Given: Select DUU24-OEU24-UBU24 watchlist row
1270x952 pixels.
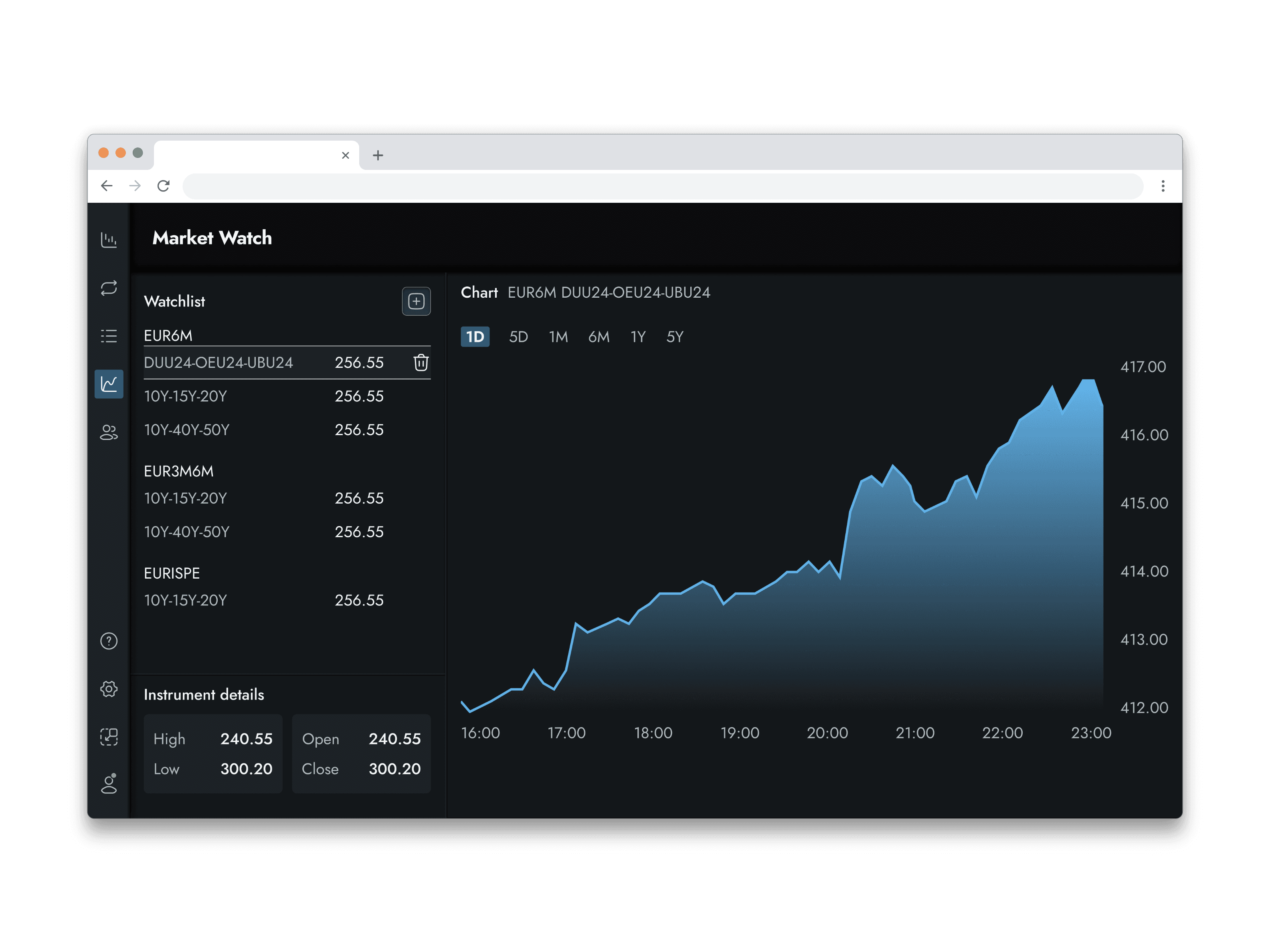Looking at the screenshot, I should (x=287, y=363).
